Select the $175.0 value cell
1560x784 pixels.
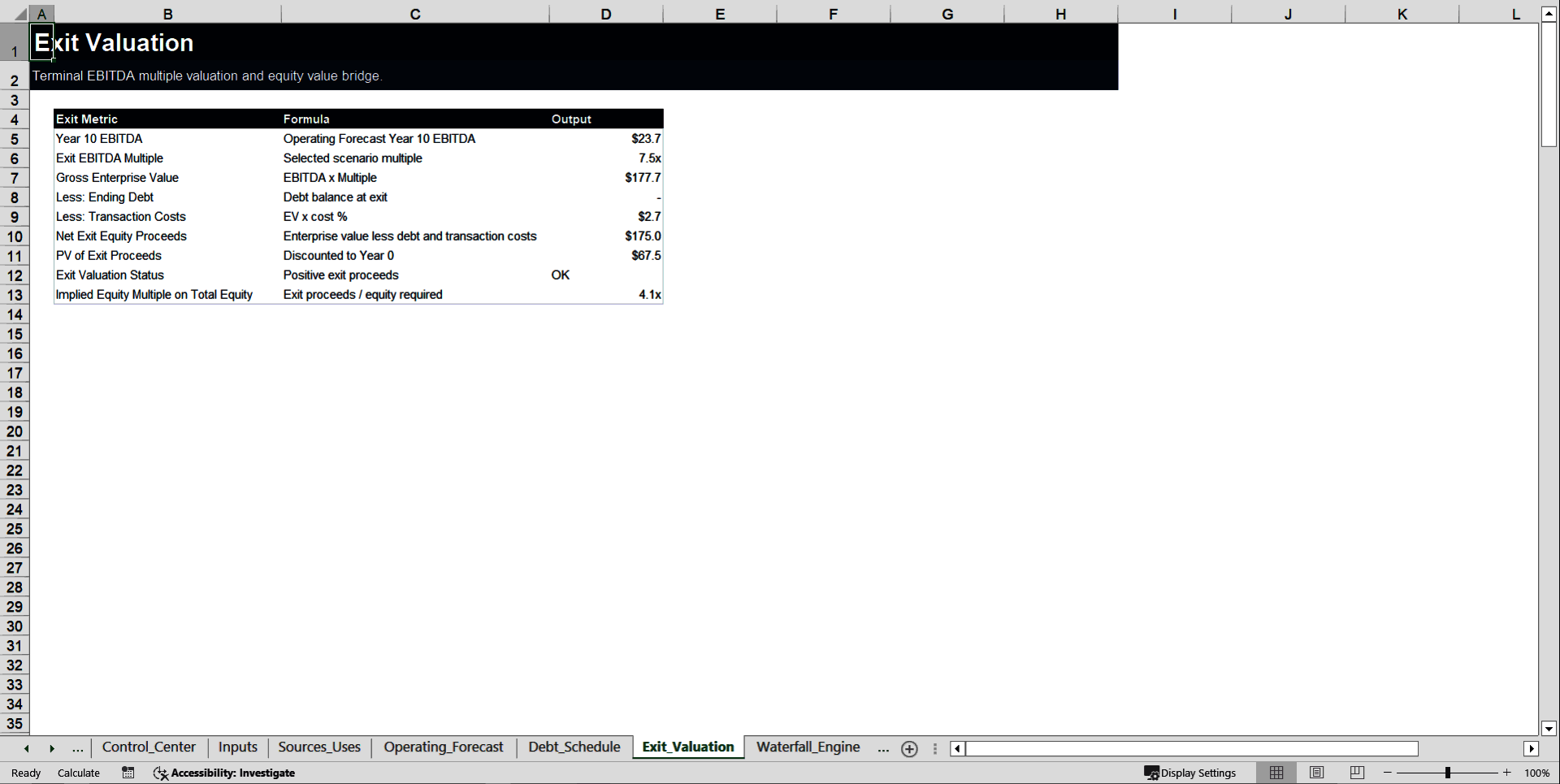pyautogui.click(x=606, y=236)
